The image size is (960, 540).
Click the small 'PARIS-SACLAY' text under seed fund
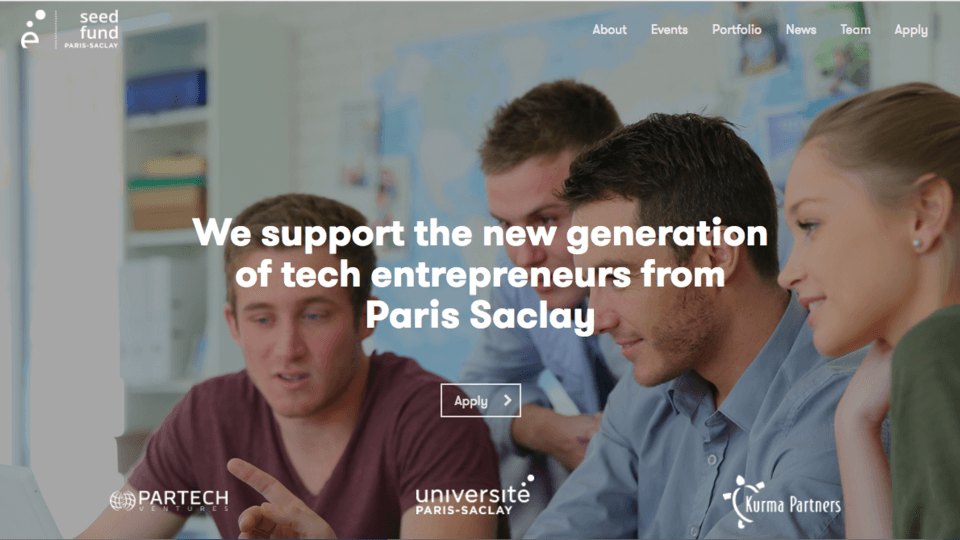[91, 45]
